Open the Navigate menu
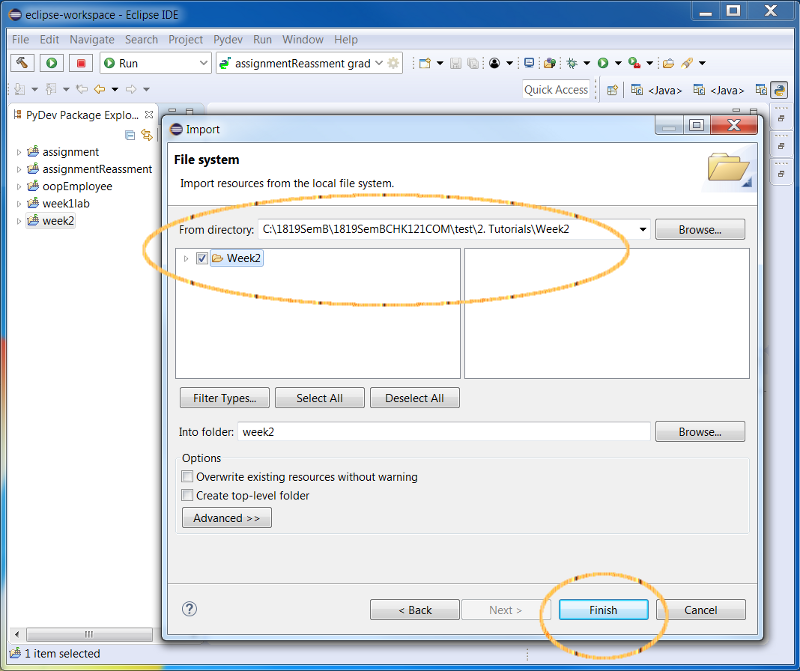The image size is (800, 671). pyautogui.click(x=92, y=40)
